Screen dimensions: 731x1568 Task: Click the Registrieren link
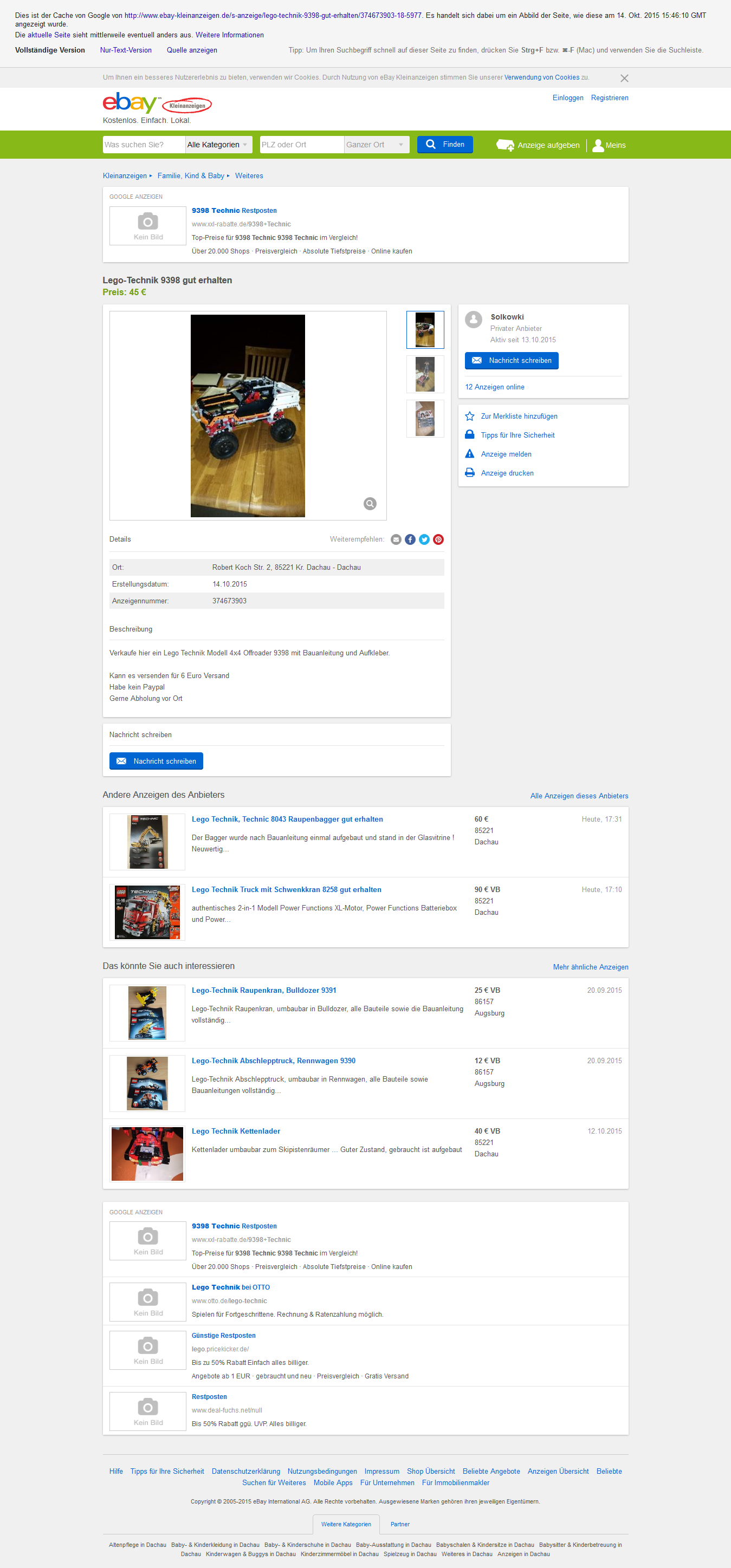pyautogui.click(x=610, y=98)
